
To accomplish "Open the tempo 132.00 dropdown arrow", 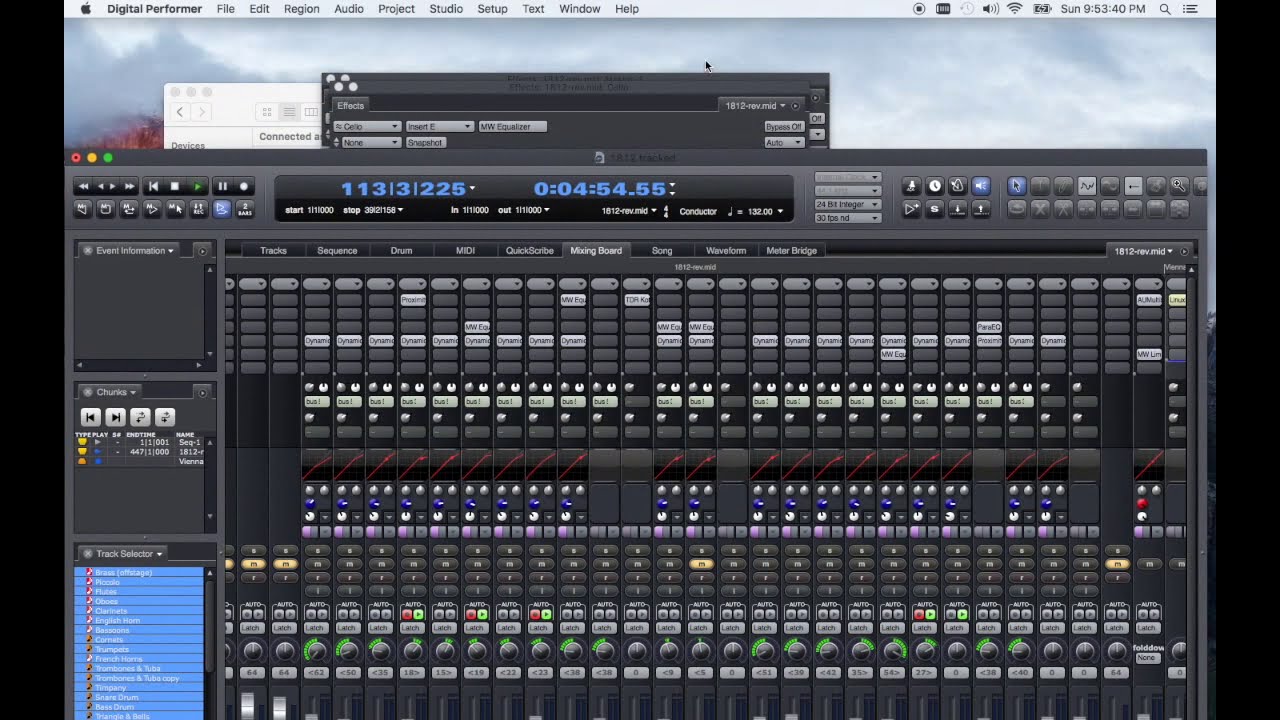I will (780, 212).
